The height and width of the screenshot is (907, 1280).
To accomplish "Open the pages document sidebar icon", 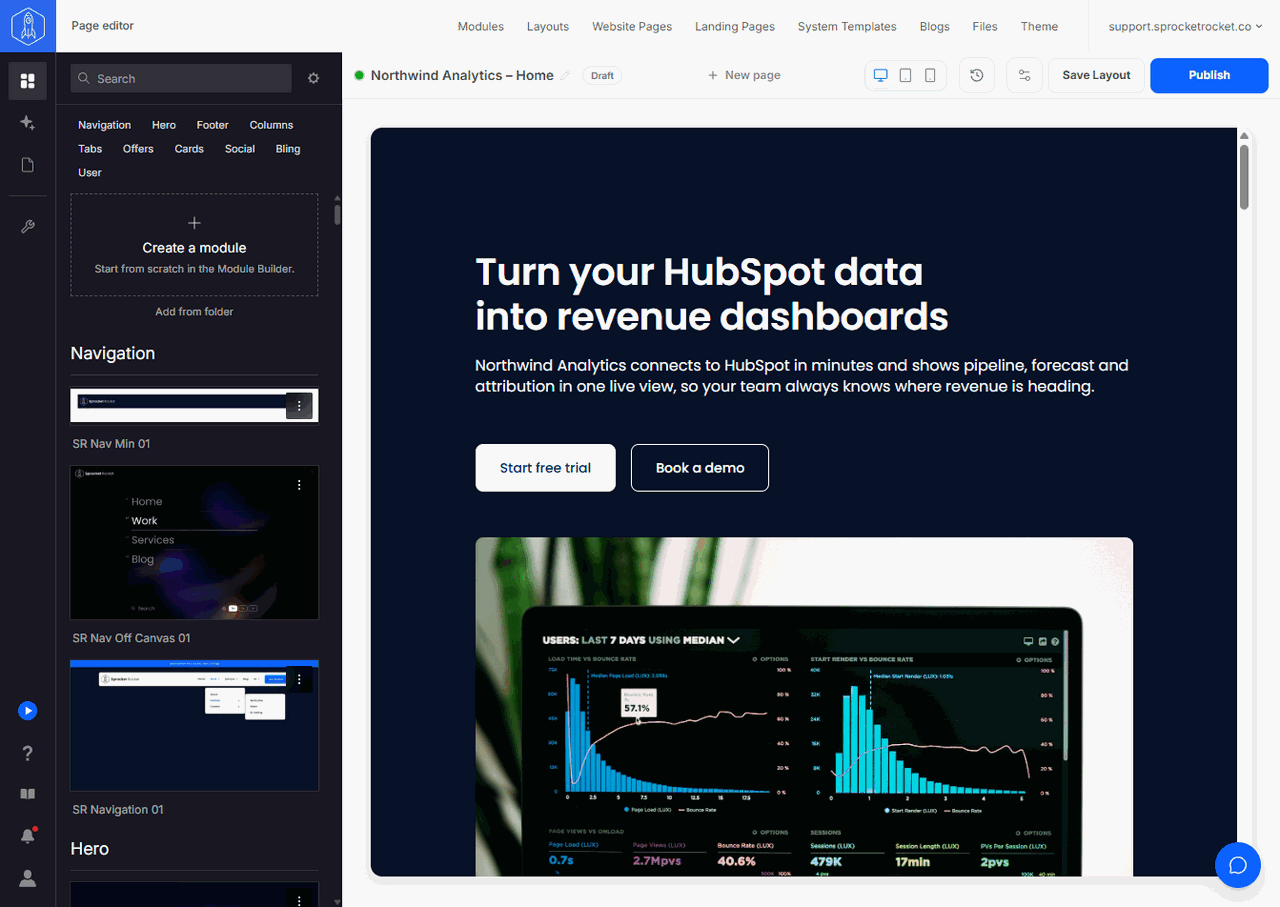I will [x=28, y=165].
